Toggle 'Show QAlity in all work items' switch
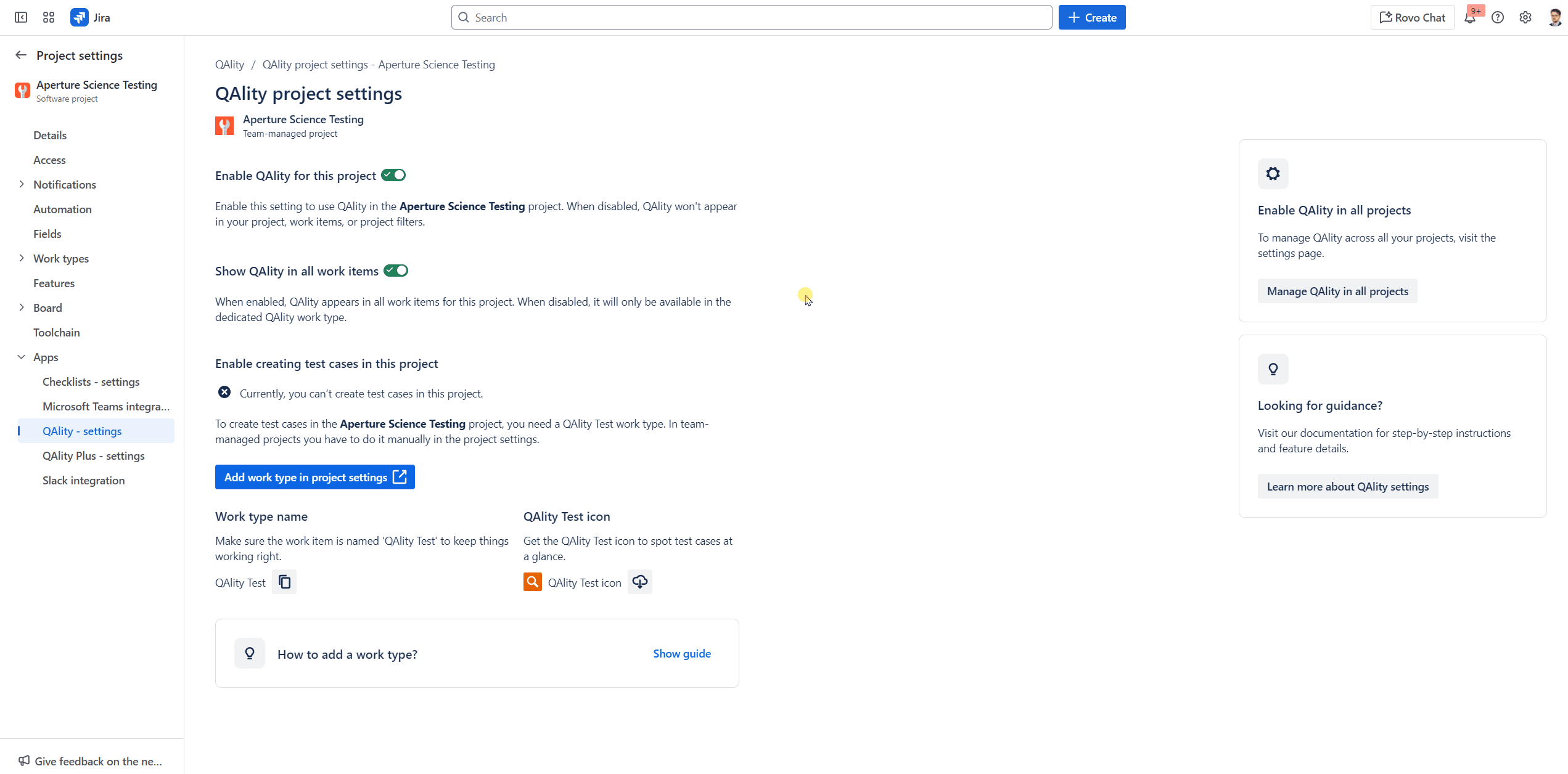 pyautogui.click(x=396, y=271)
